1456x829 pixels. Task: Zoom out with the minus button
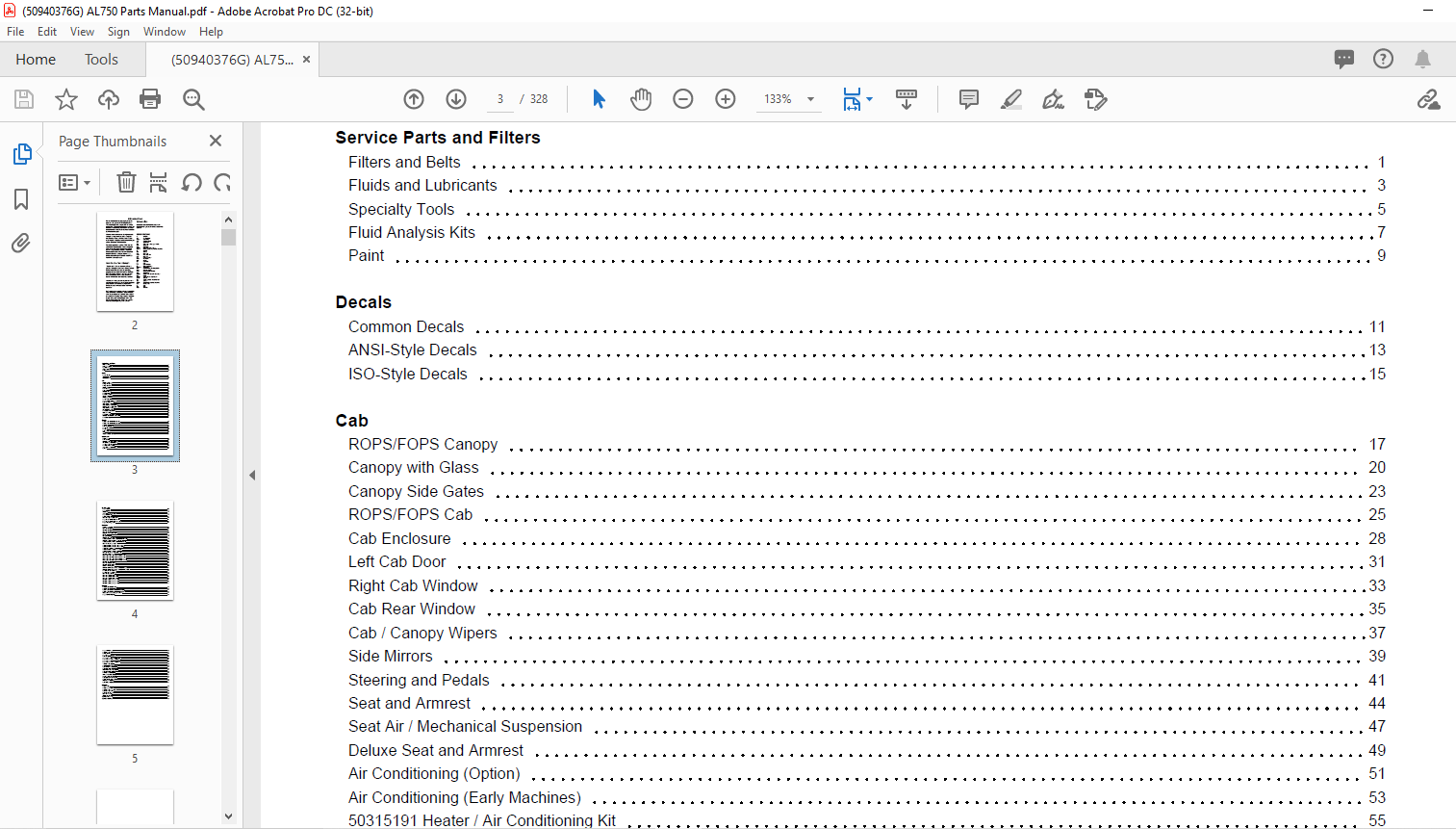pyautogui.click(x=683, y=99)
